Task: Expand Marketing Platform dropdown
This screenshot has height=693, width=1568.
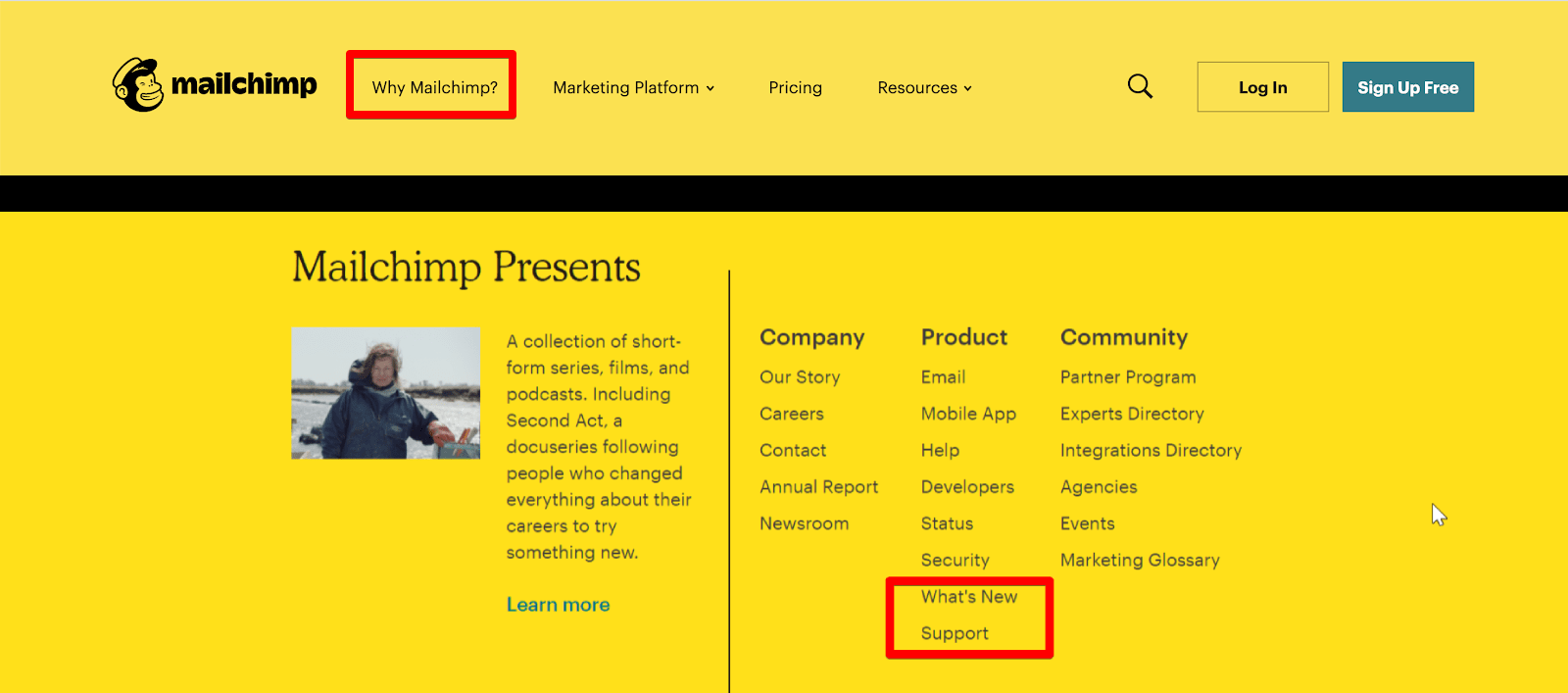Action: (x=633, y=87)
